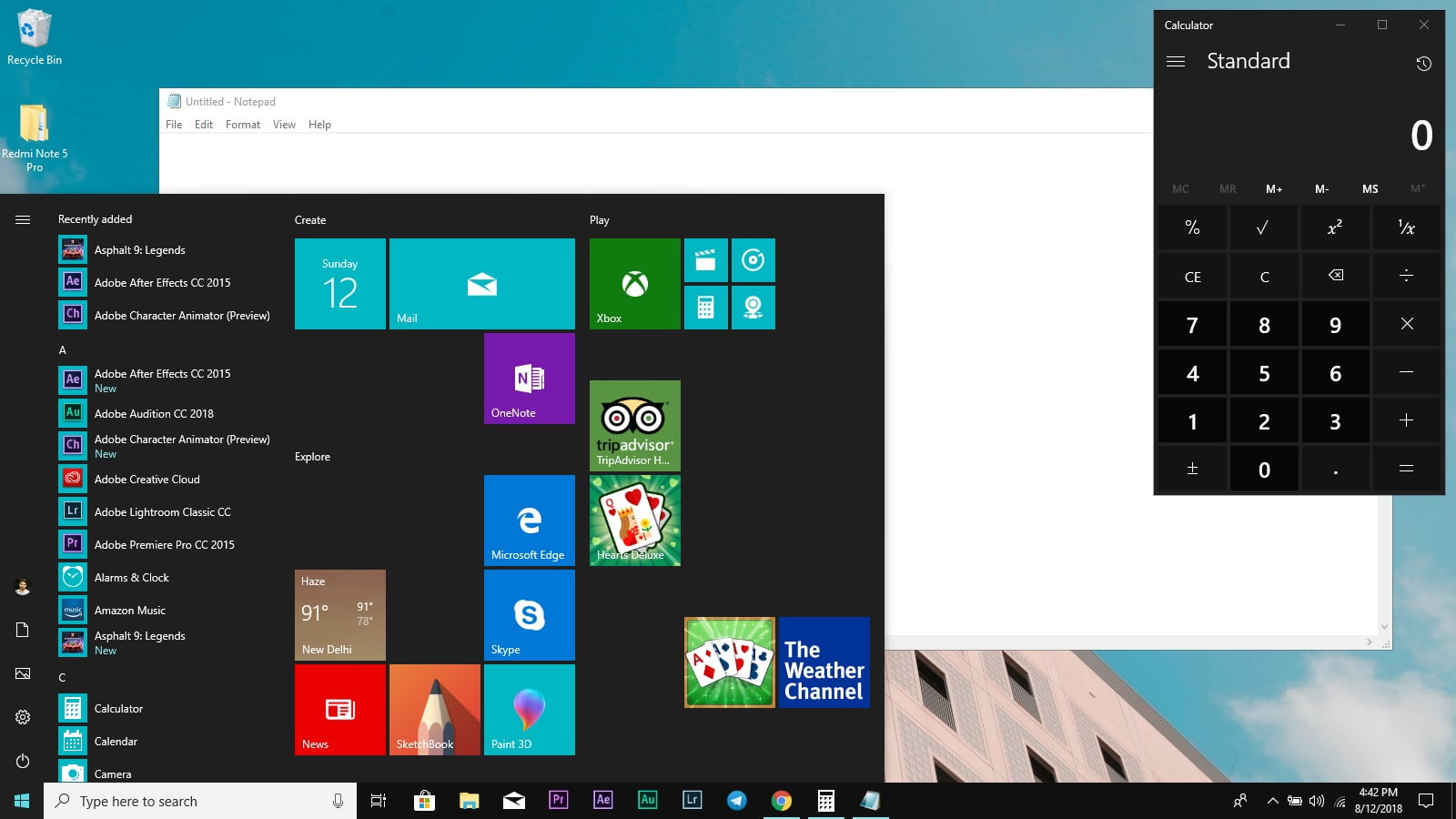Screen dimensions: 1456x819
Task: Expand the Start menu hamburger icon
Action: (x=23, y=219)
